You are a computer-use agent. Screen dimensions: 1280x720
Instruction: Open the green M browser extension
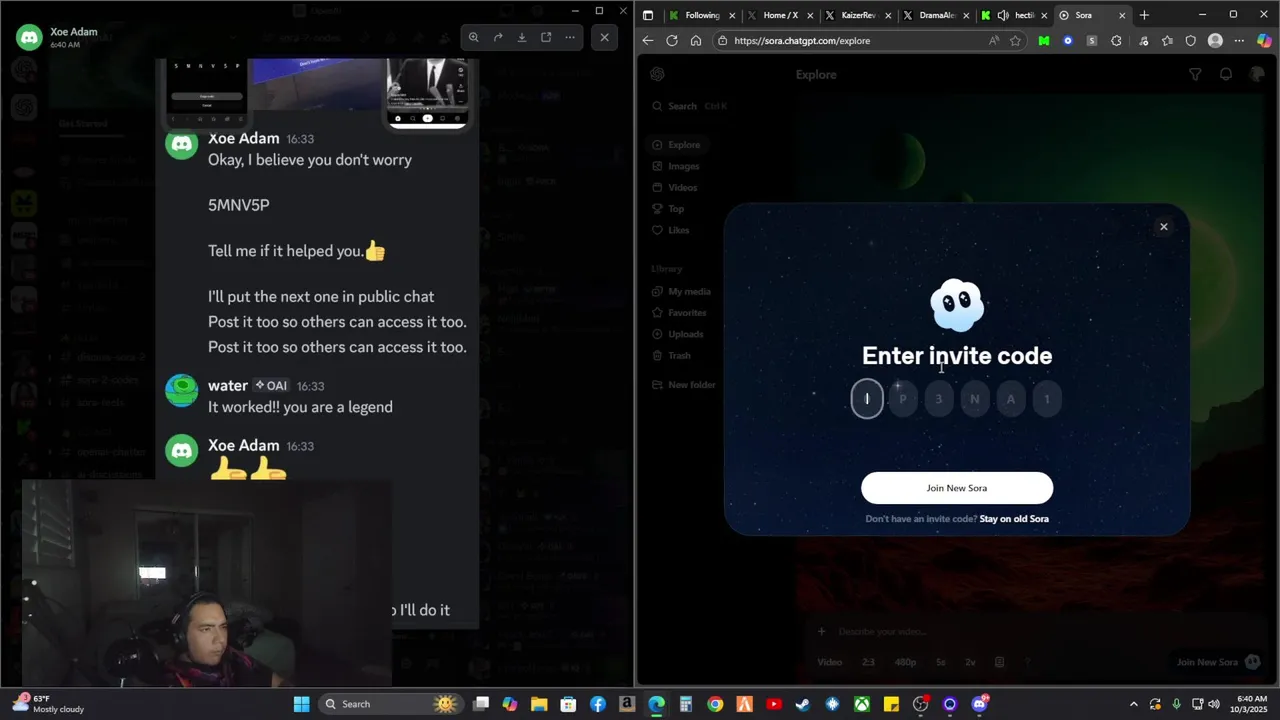pyautogui.click(x=1044, y=41)
